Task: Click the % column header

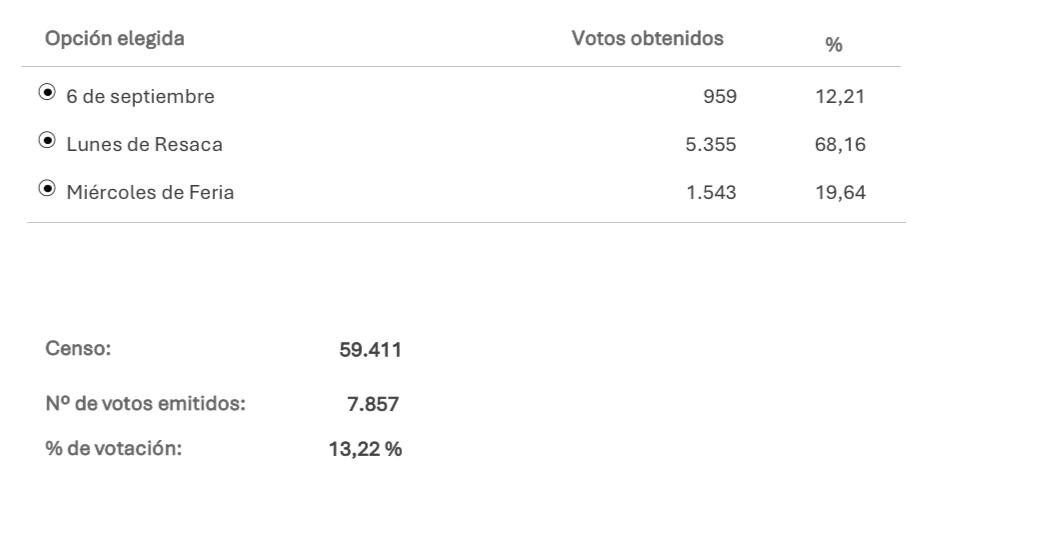Action: pyautogui.click(x=834, y=44)
